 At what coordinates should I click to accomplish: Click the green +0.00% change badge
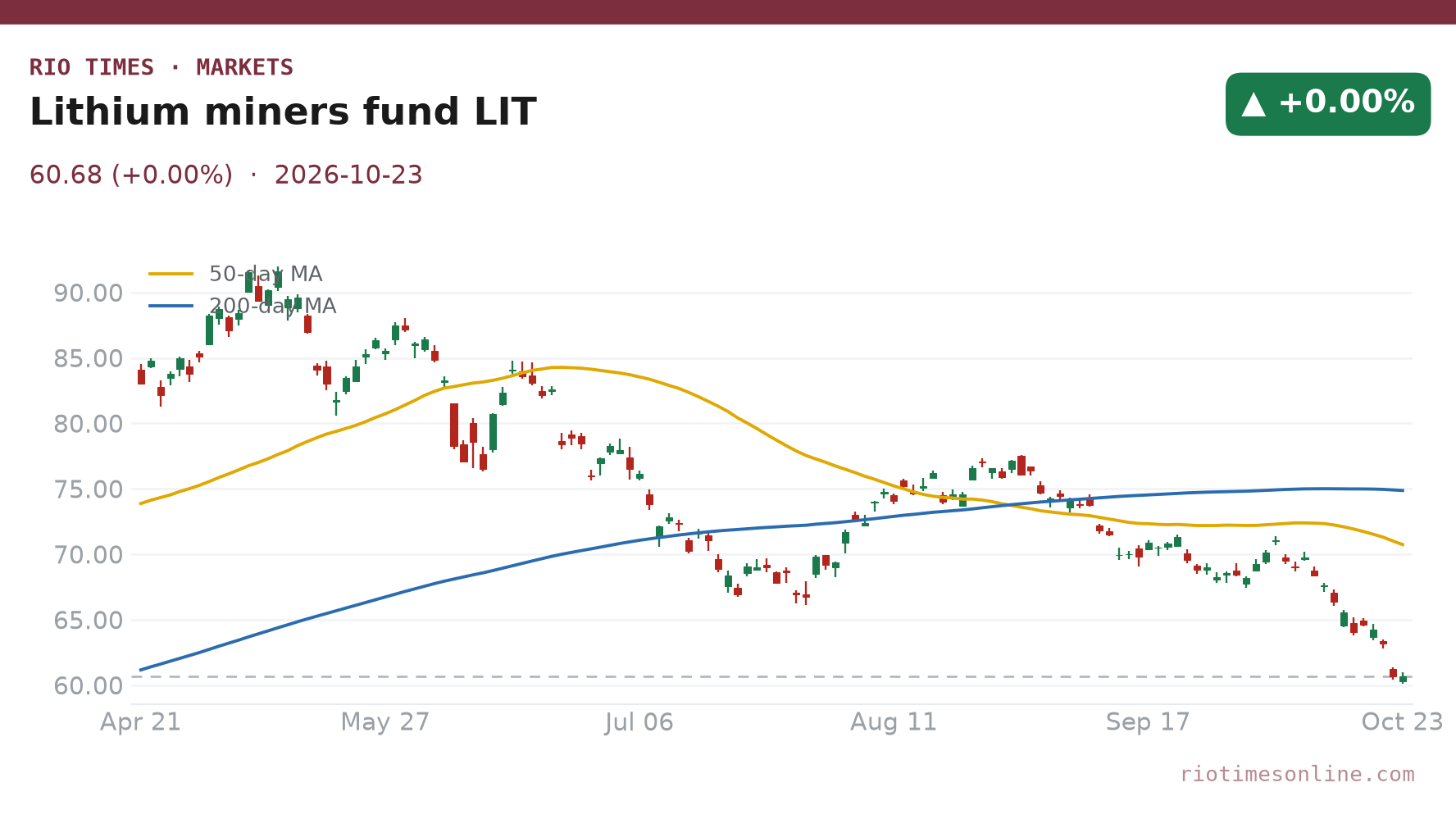pos(1327,104)
